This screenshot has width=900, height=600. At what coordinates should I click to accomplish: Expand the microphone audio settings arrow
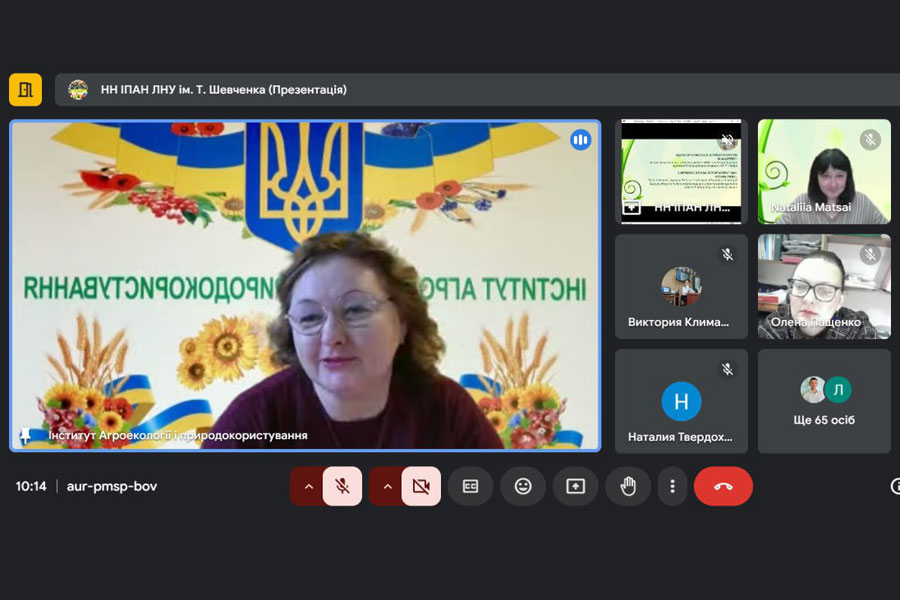tap(308, 486)
